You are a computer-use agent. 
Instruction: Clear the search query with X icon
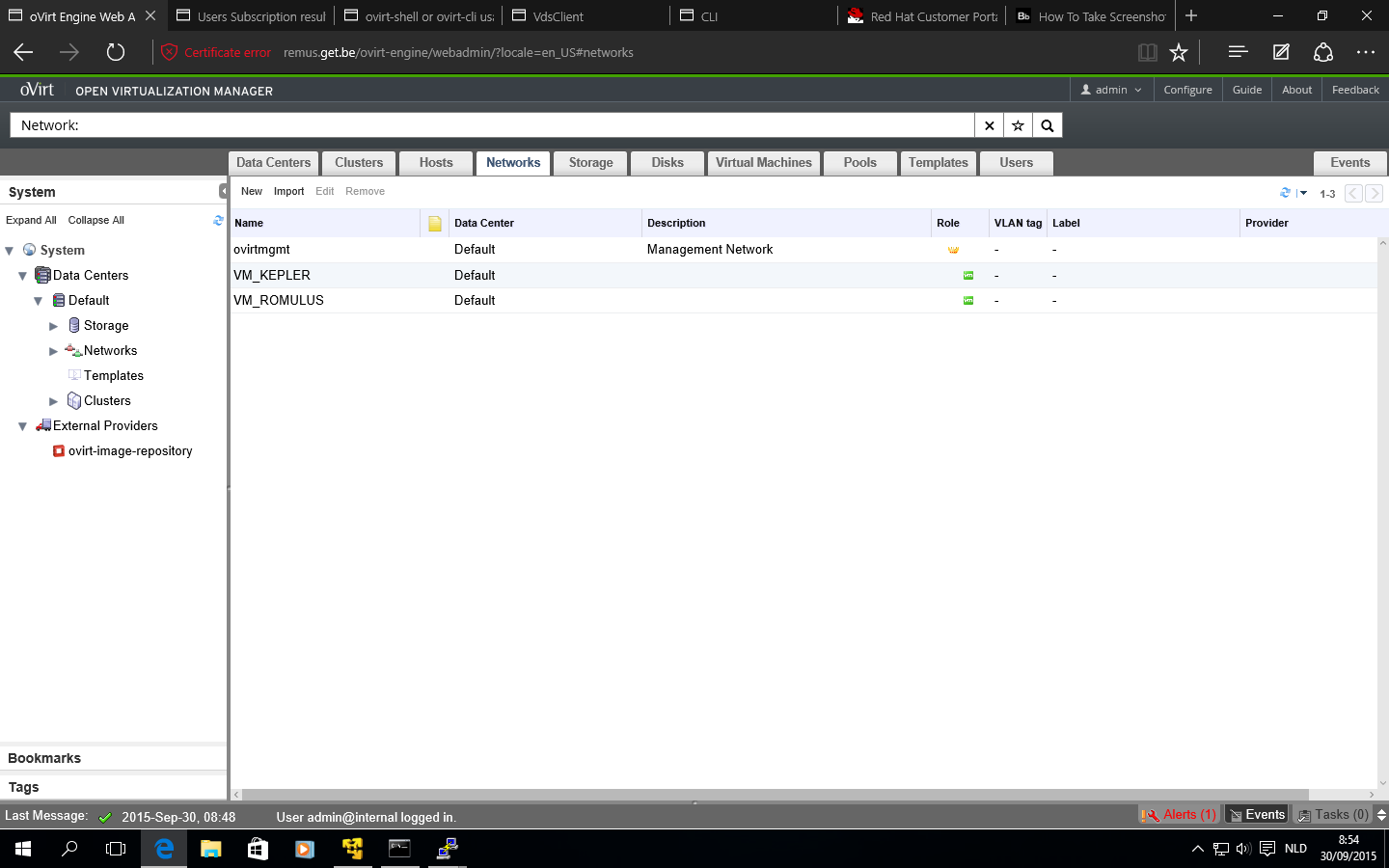click(x=989, y=125)
